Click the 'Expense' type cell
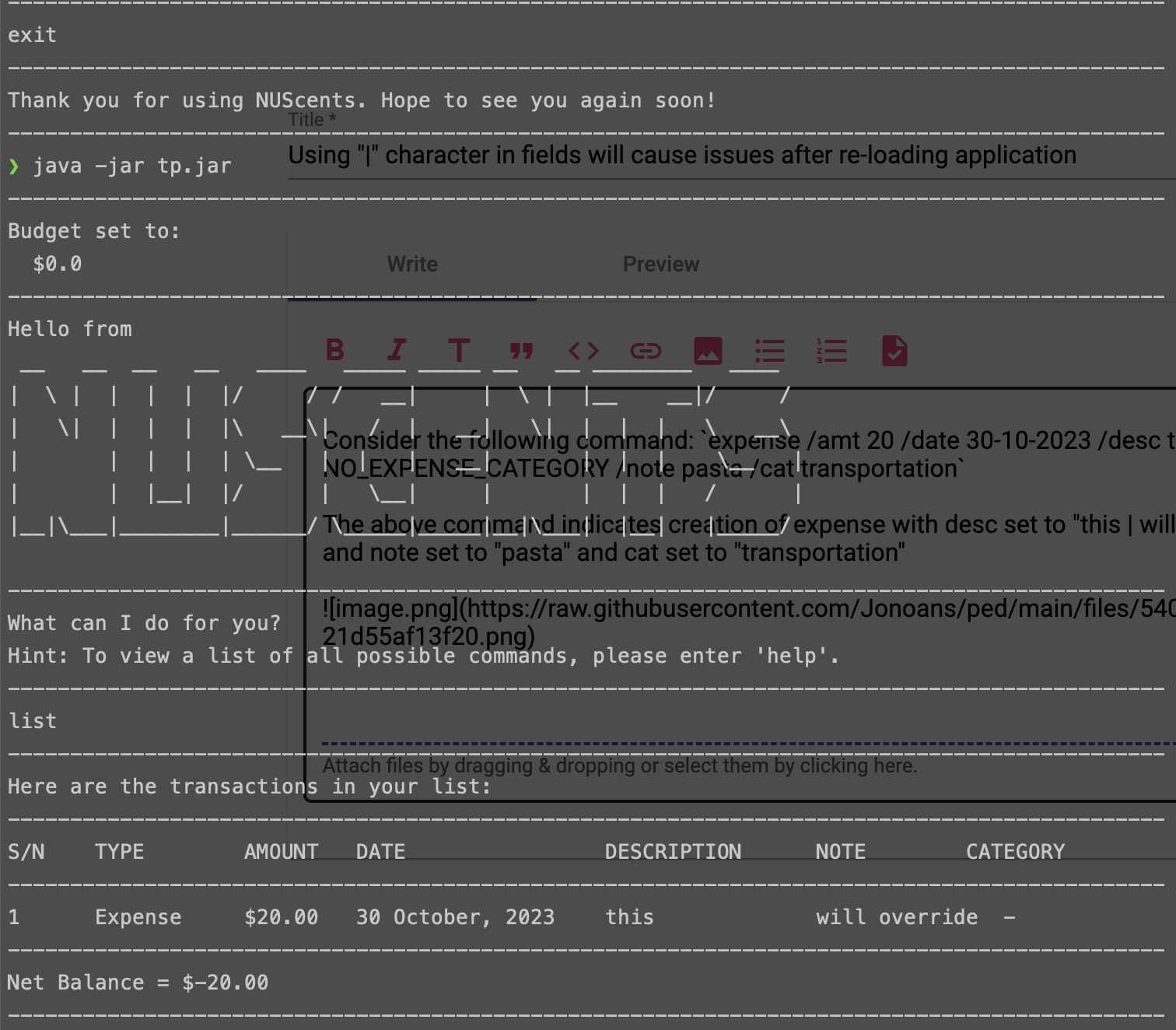Image resolution: width=1176 pixels, height=1030 pixels. (x=138, y=917)
